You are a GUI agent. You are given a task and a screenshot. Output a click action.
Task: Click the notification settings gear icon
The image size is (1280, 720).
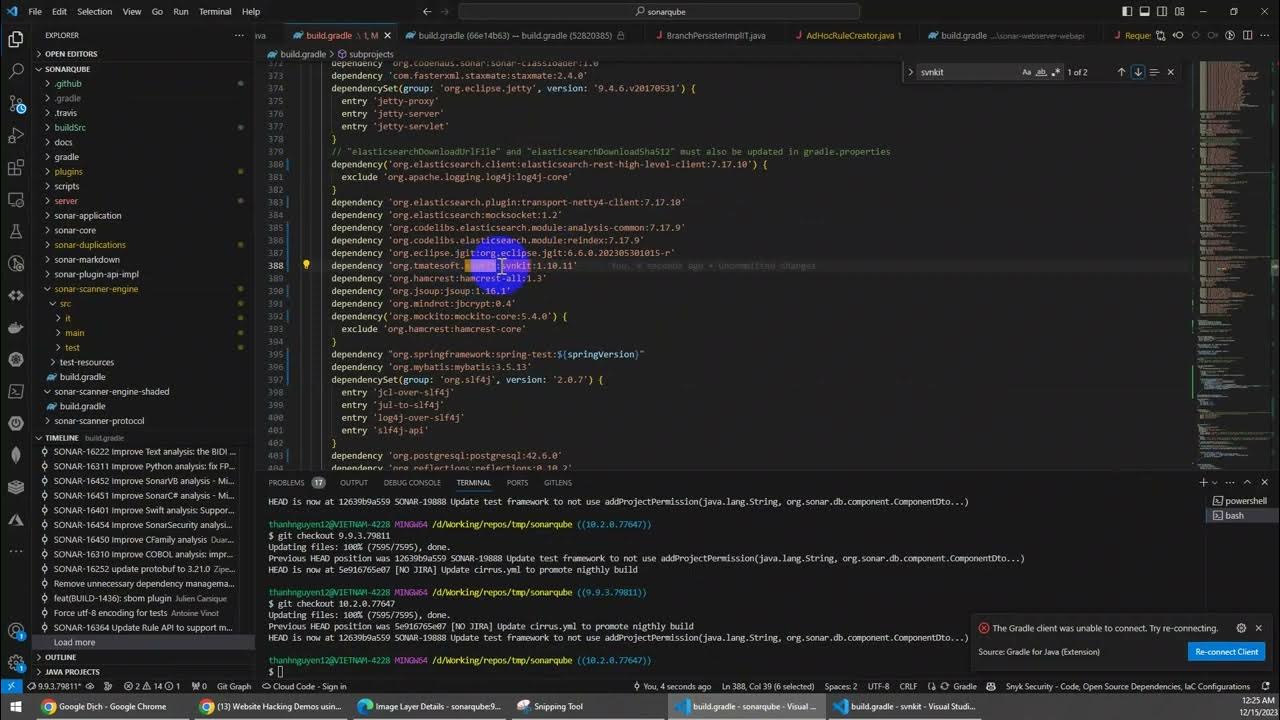coord(1241,628)
